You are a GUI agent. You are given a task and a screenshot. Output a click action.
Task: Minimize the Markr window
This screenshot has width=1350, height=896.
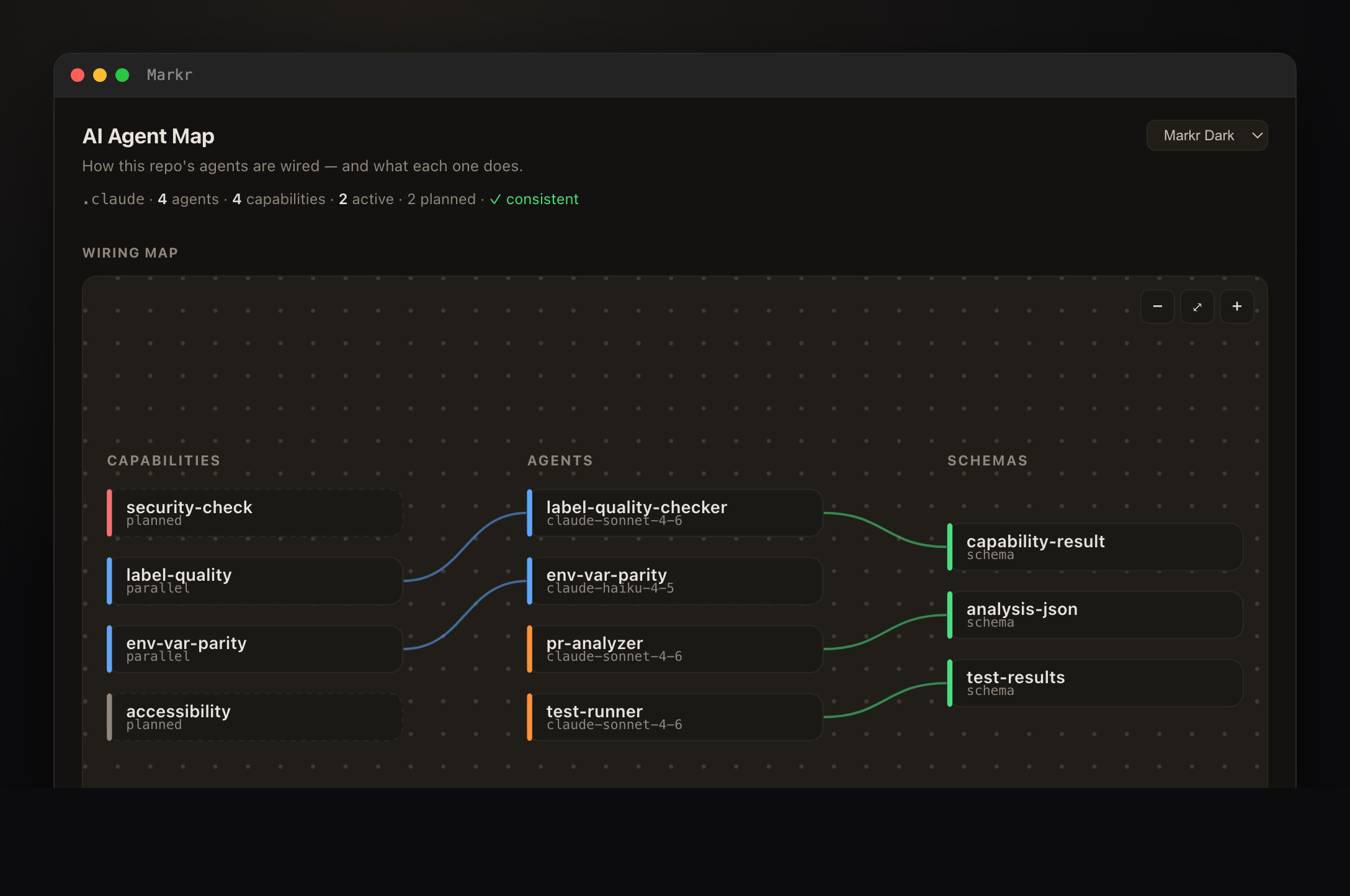click(100, 75)
